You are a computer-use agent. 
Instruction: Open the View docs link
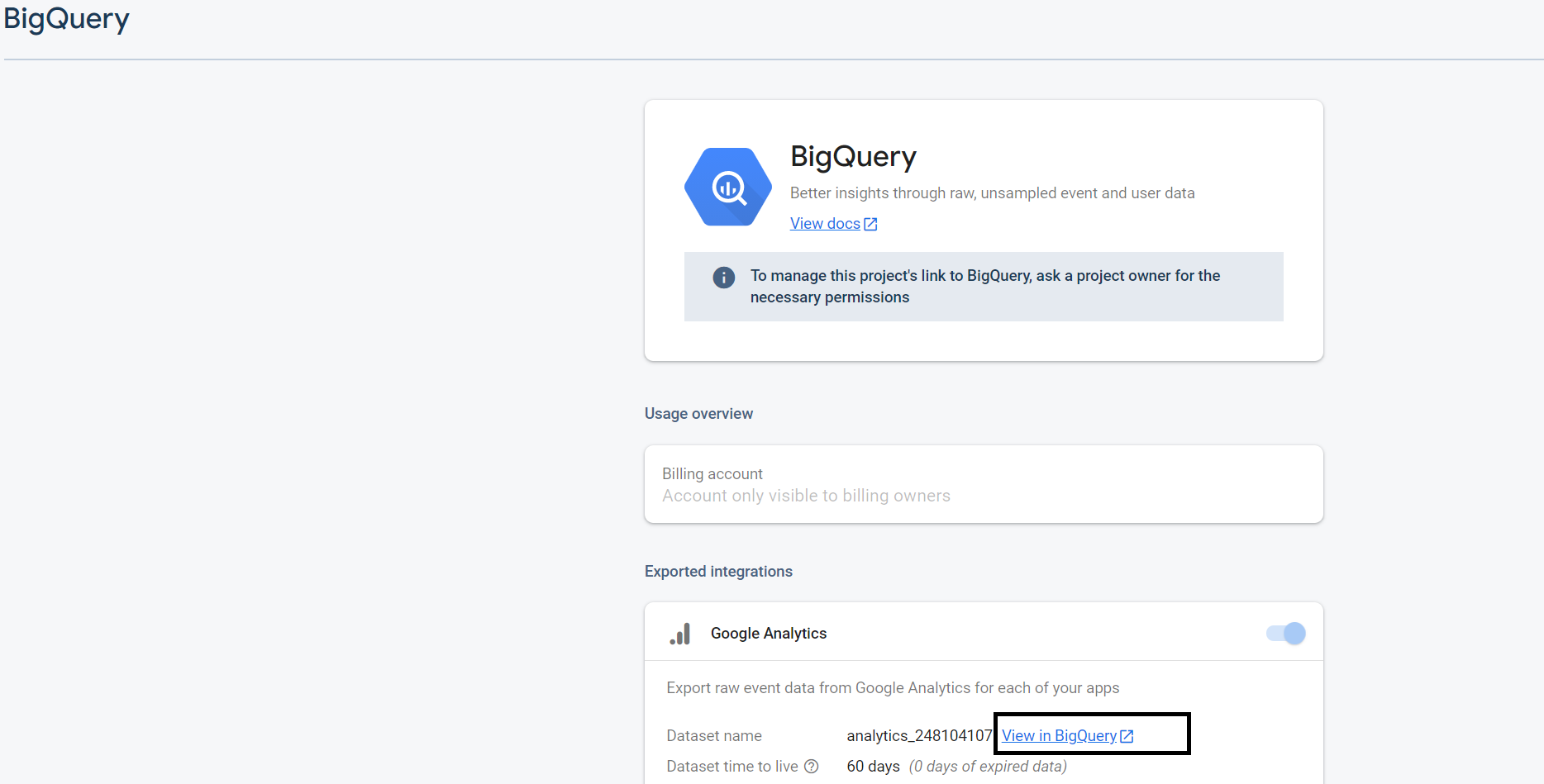click(x=825, y=223)
